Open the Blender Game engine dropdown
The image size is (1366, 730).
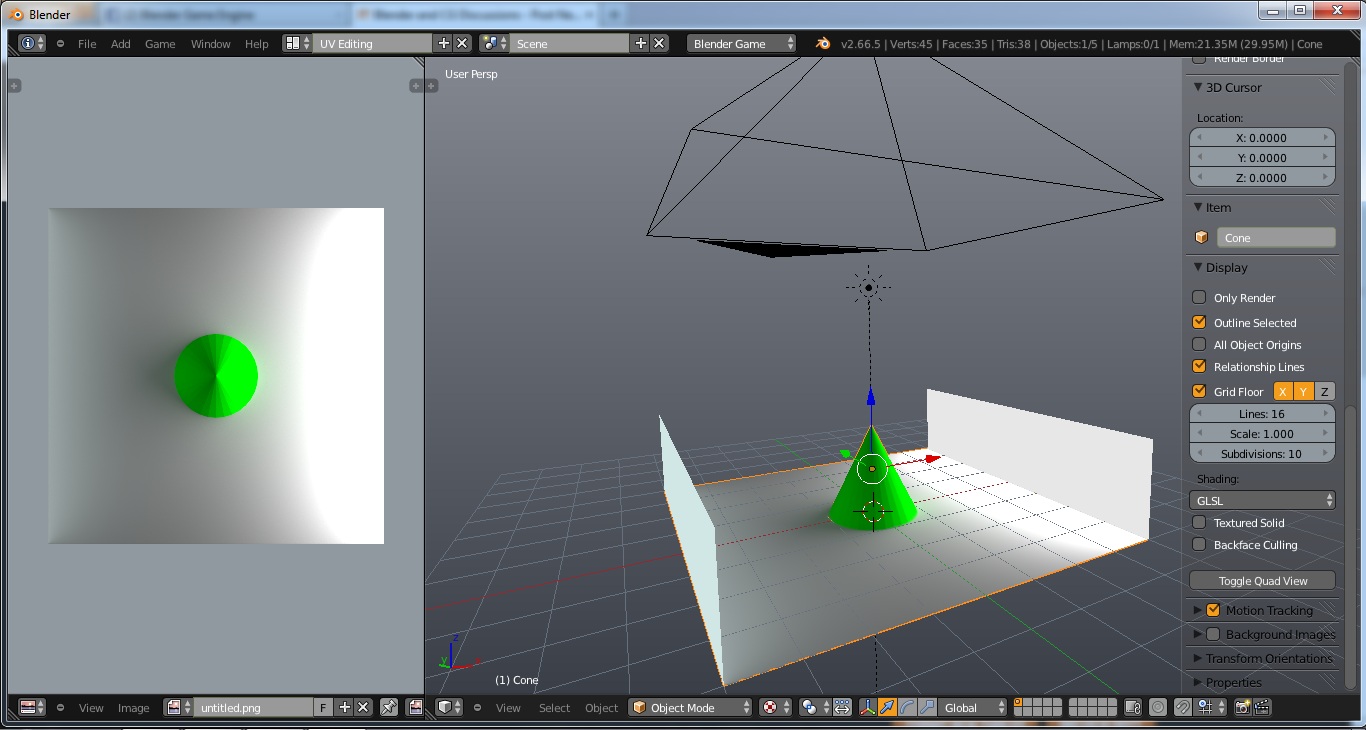tap(741, 44)
